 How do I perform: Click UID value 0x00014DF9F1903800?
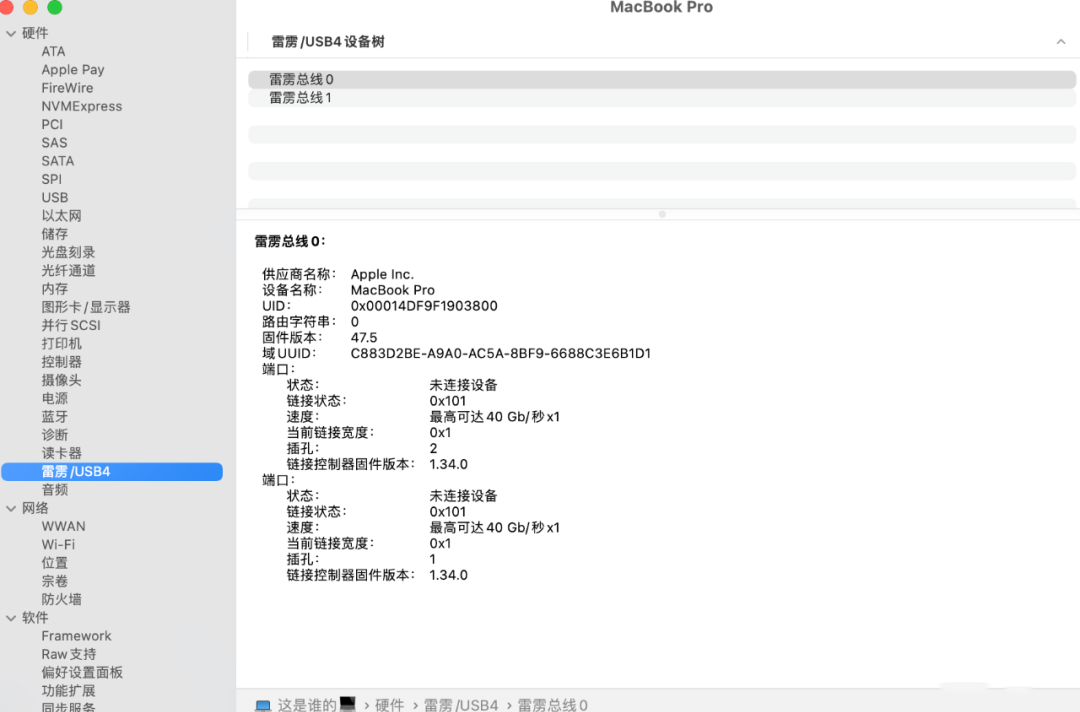click(x=424, y=306)
